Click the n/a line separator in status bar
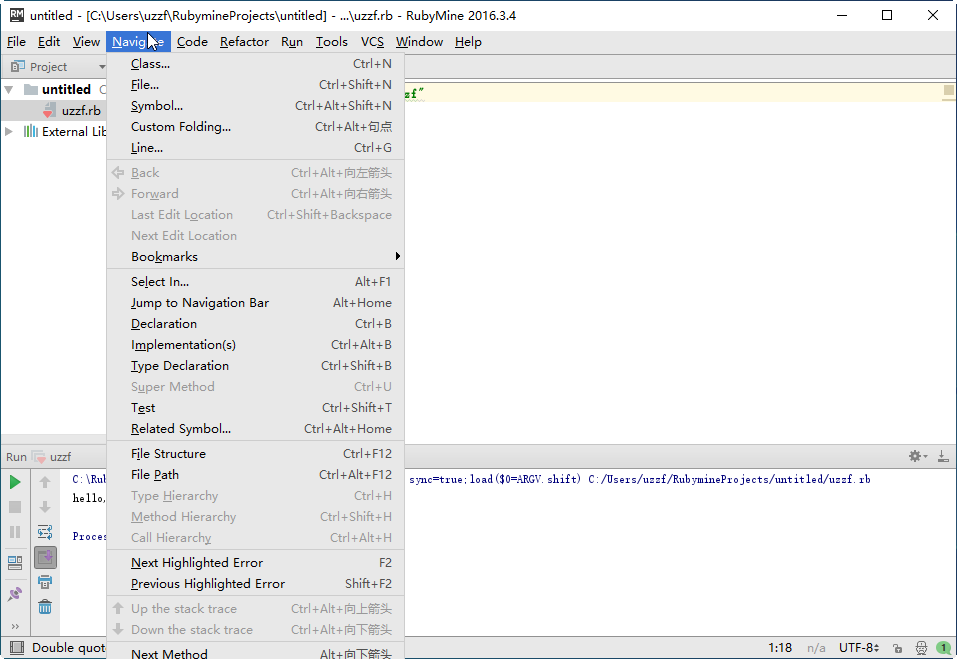Viewport: 957px width, 659px height. (x=816, y=648)
